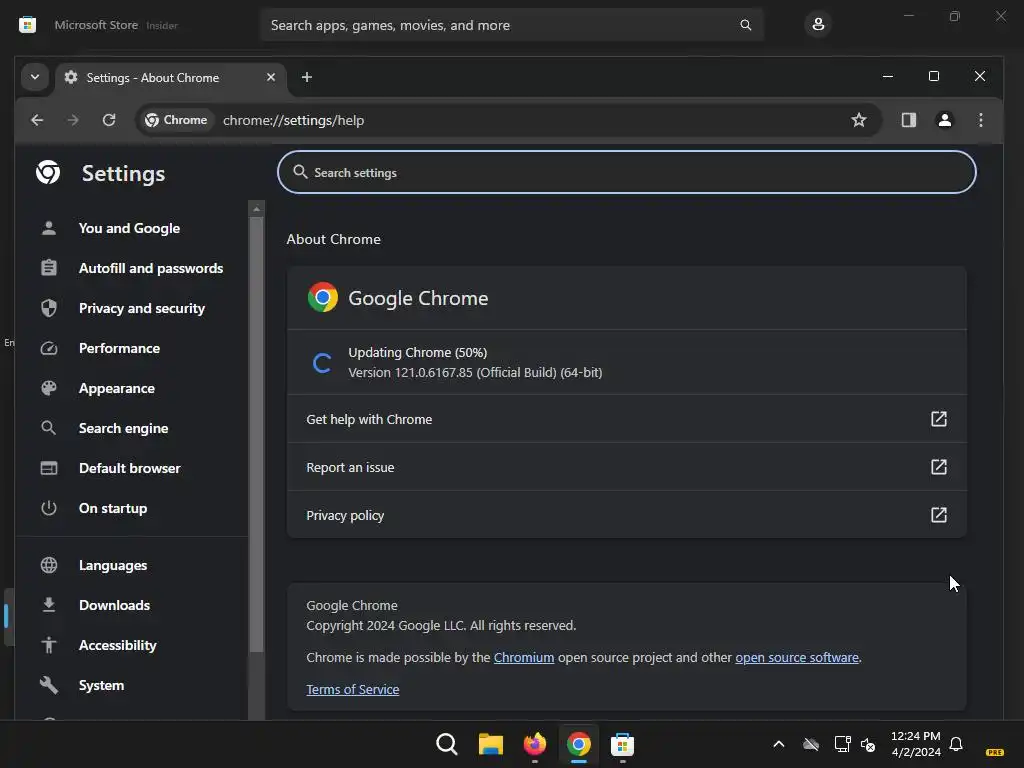
Task: Open the taskbar clock and date
Action: (916, 744)
